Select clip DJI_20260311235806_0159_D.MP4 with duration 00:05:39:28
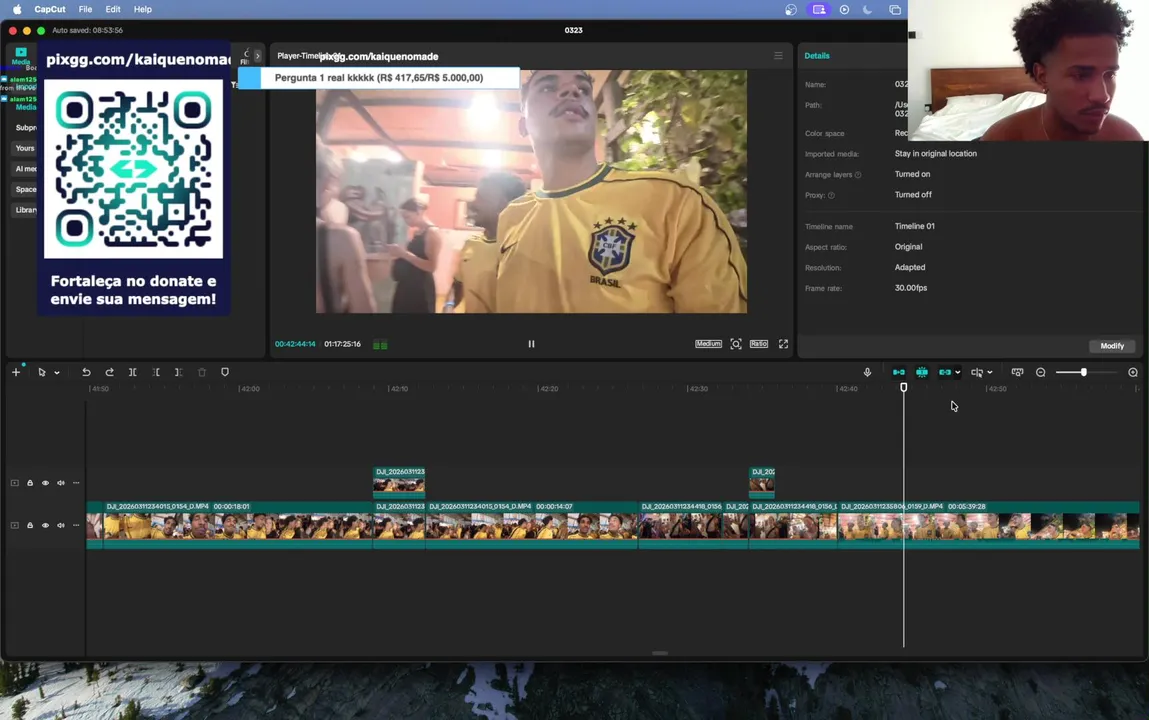This screenshot has height=720, width=1149. [x=989, y=525]
